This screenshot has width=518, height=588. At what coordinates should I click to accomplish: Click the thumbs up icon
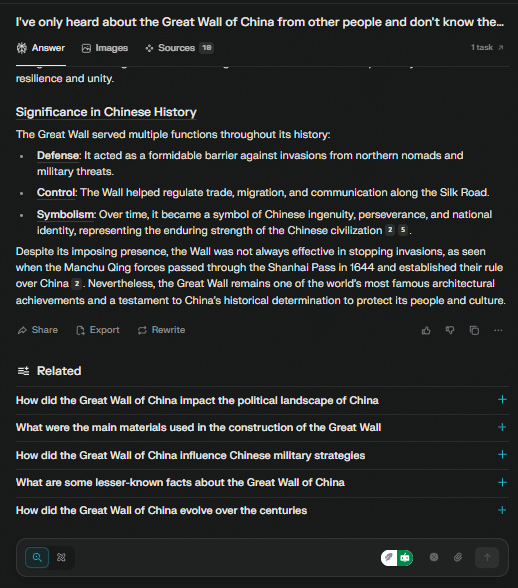click(x=426, y=330)
